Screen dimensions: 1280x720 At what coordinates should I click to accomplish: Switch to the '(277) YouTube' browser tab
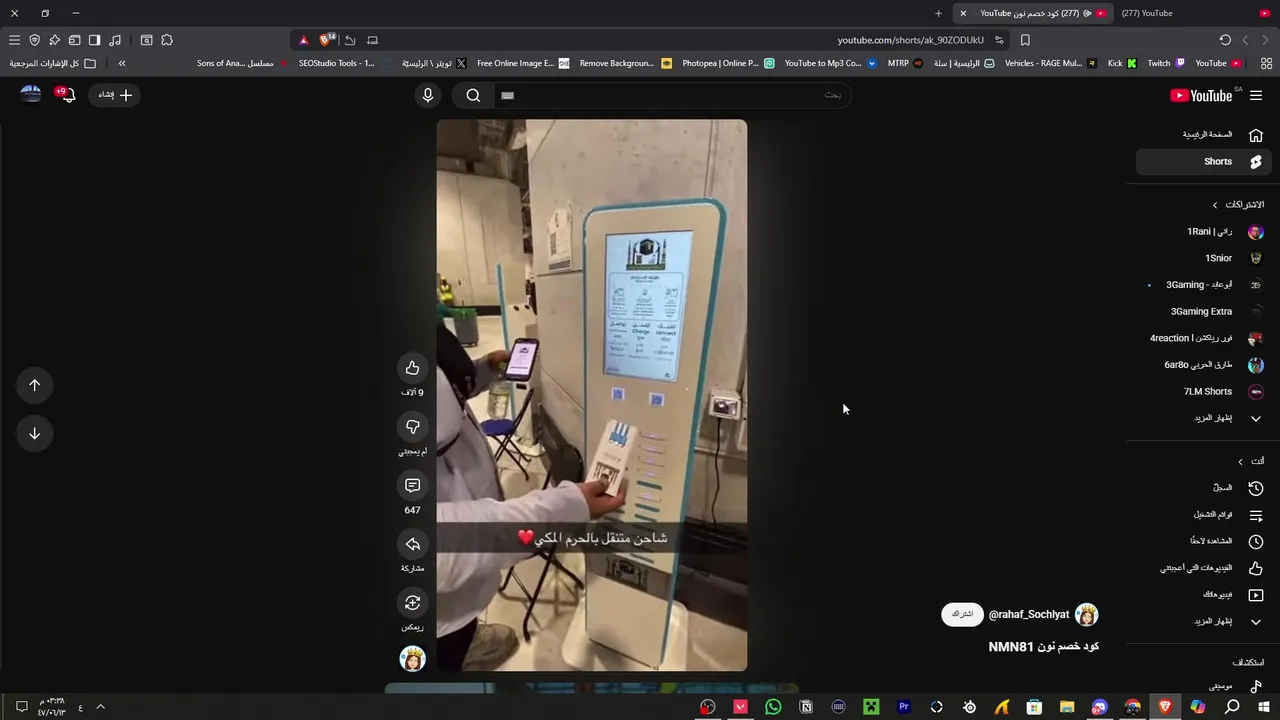1195,13
